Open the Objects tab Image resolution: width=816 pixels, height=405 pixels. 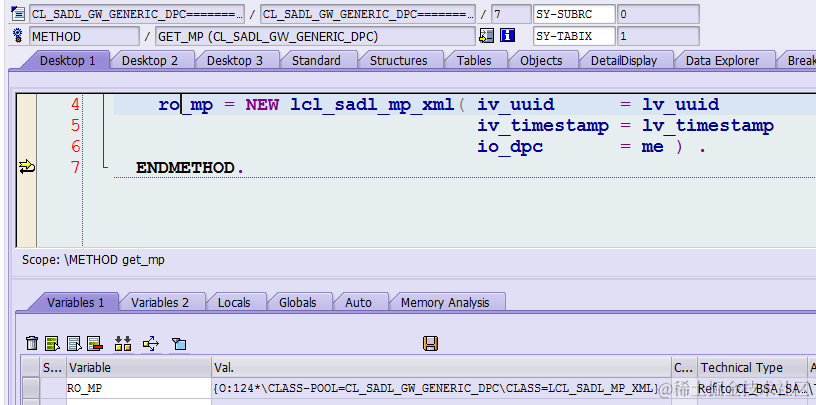pos(541,60)
